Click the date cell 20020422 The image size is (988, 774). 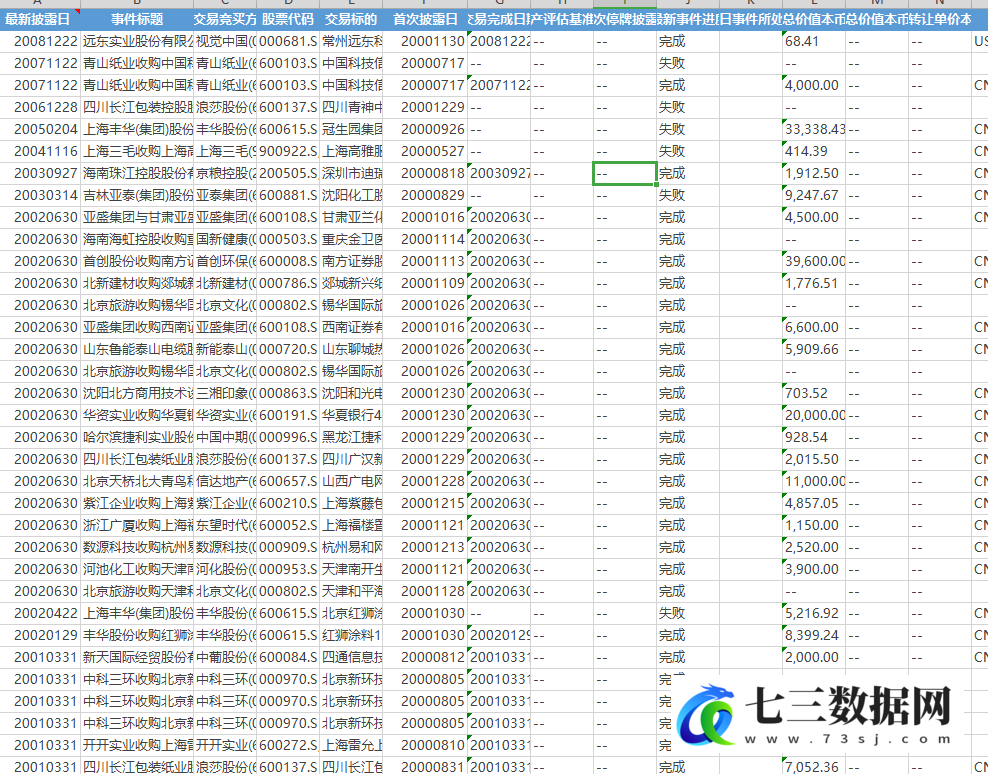[40, 613]
